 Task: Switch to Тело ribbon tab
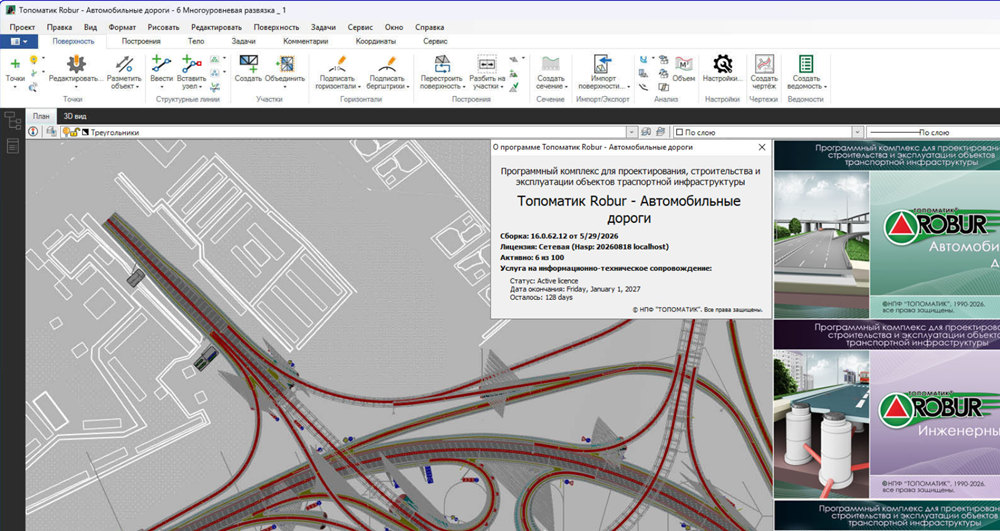(196, 41)
